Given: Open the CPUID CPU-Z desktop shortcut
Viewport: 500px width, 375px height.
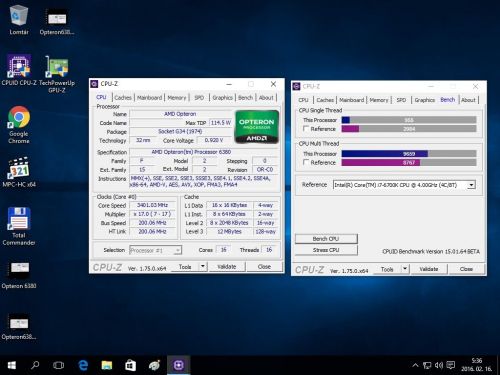Looking at the screenshot, I should click(19, 69).
